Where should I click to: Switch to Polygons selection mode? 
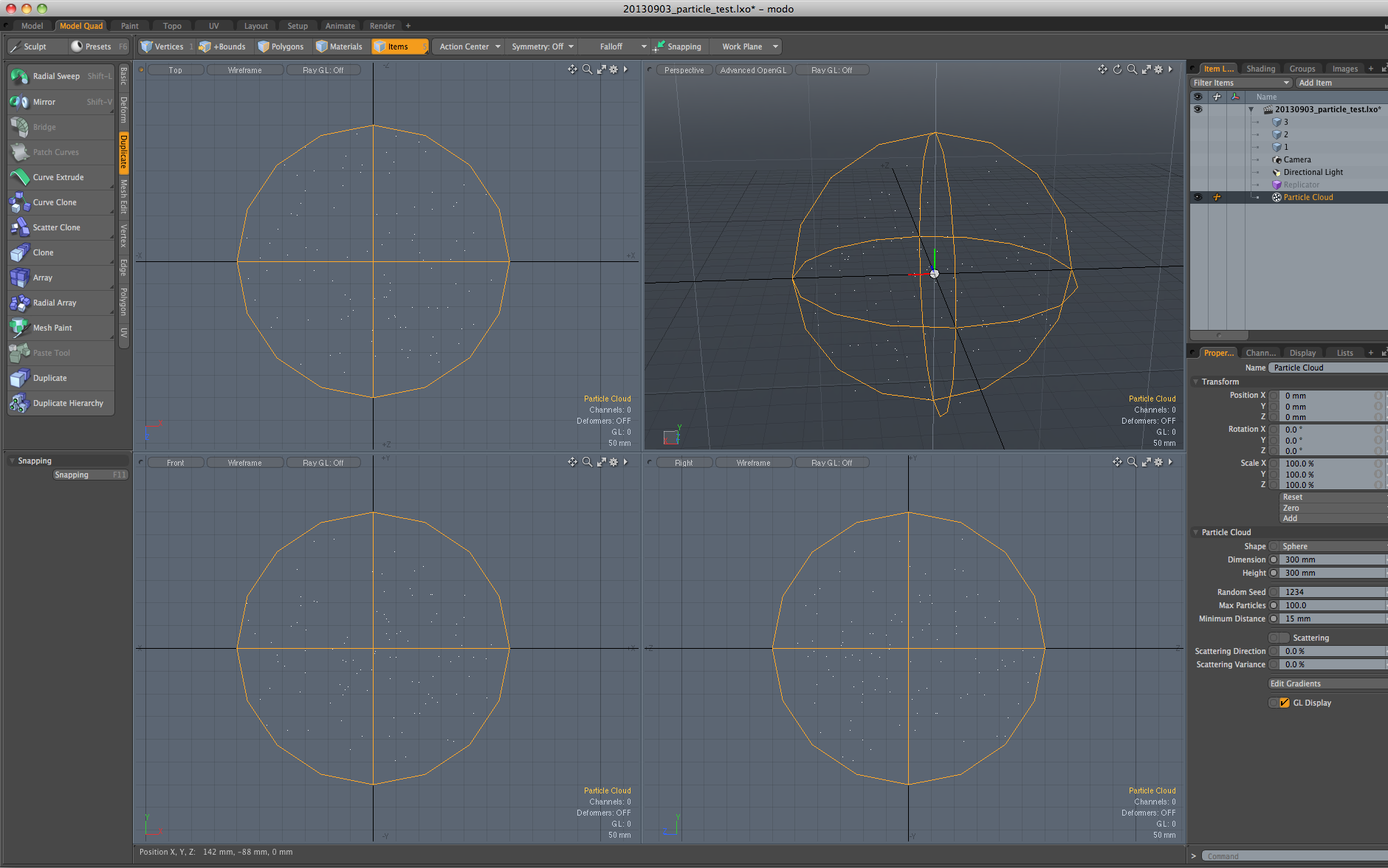(x=281, y=46)
